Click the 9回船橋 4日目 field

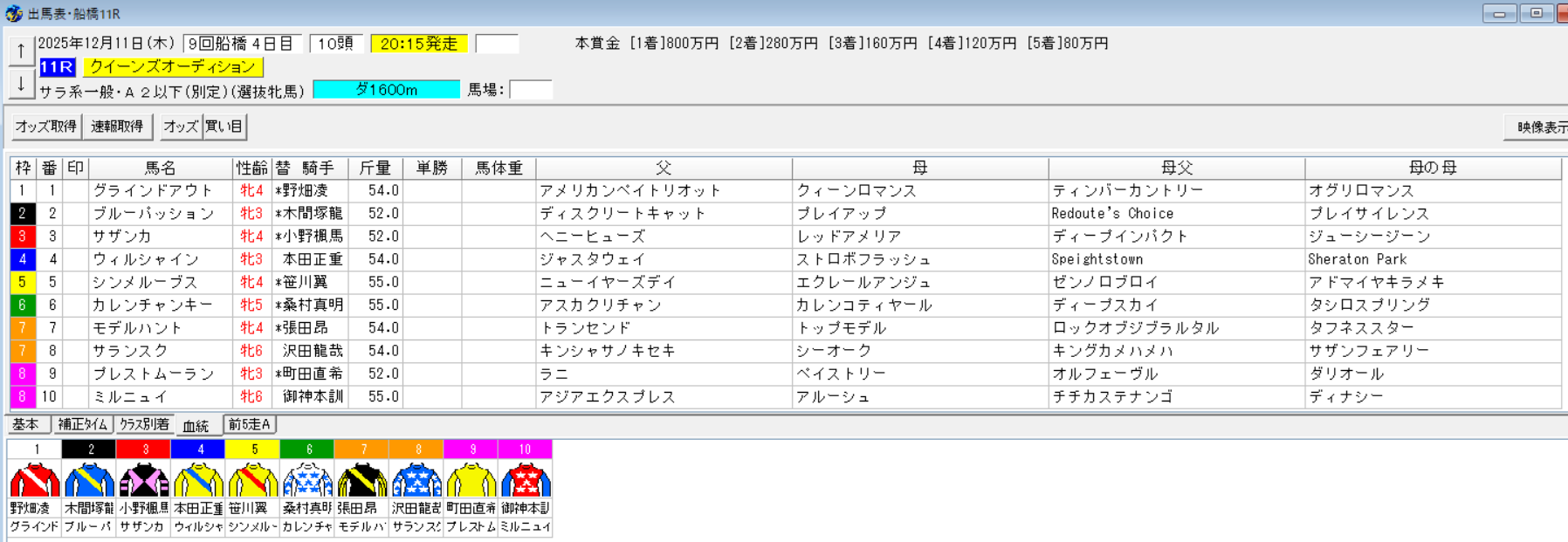pos(243,44)
